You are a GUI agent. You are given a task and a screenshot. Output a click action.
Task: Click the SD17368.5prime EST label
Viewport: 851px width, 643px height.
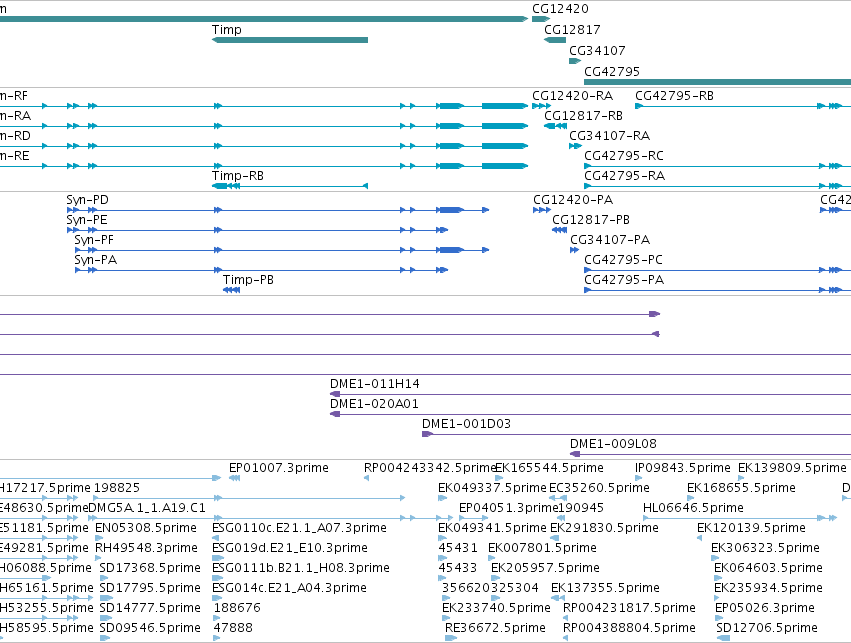[150, 569]
